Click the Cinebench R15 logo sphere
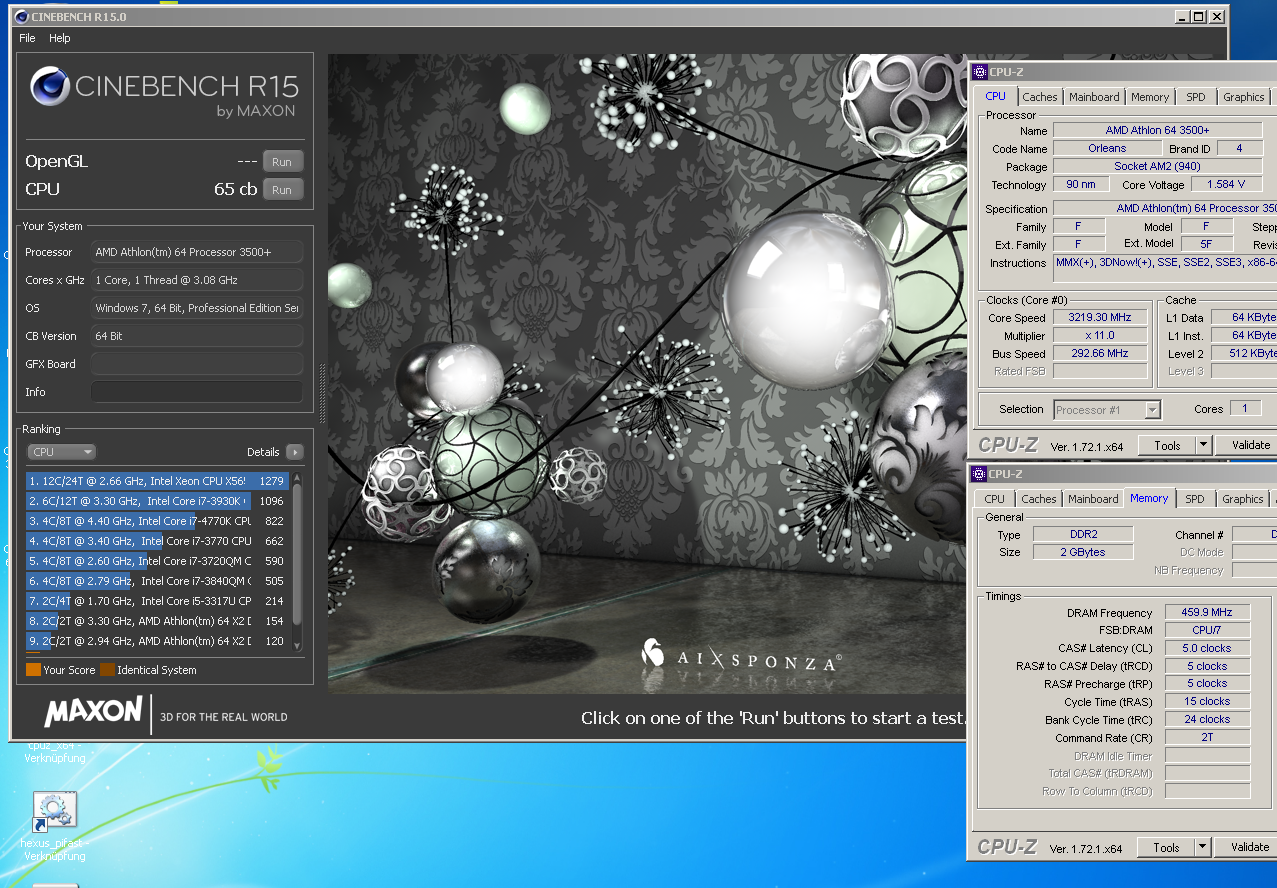Image resolution: width=1277 pixels, height=888 pixels. (x=49, y=86)
